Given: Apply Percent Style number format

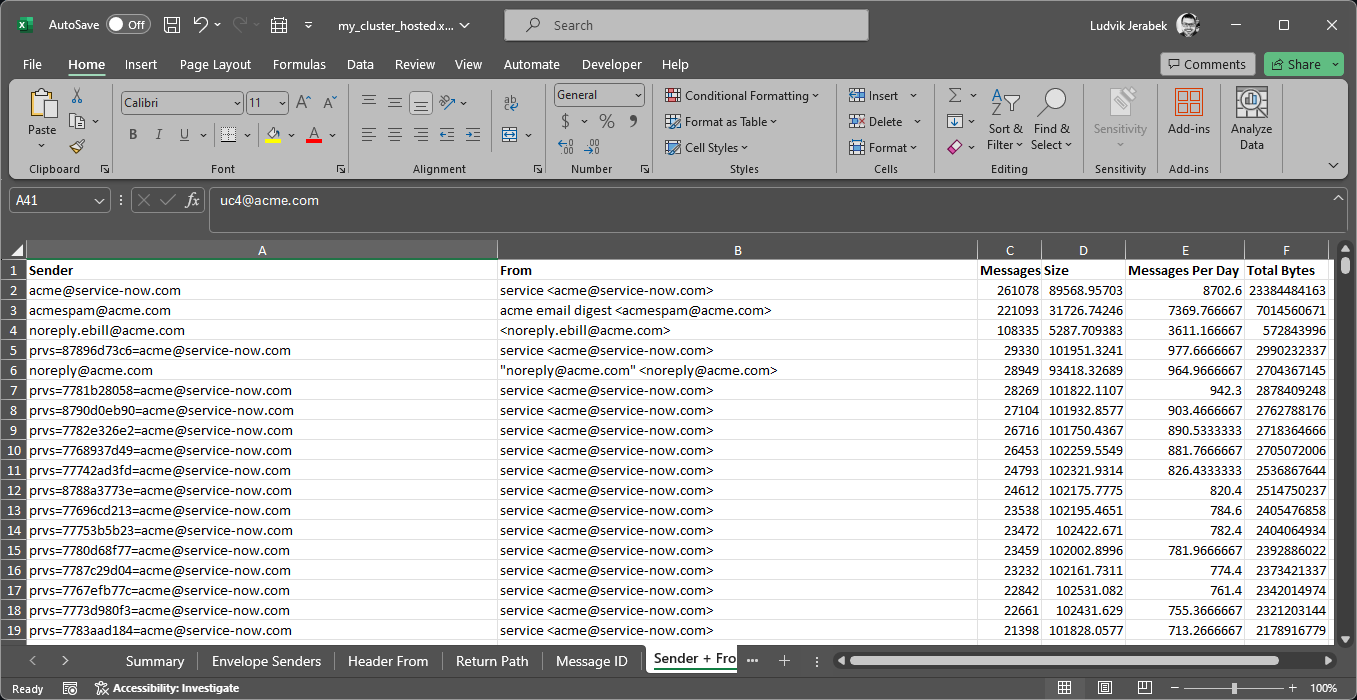Looking at the screenshot, I should (x=607, y=121).
